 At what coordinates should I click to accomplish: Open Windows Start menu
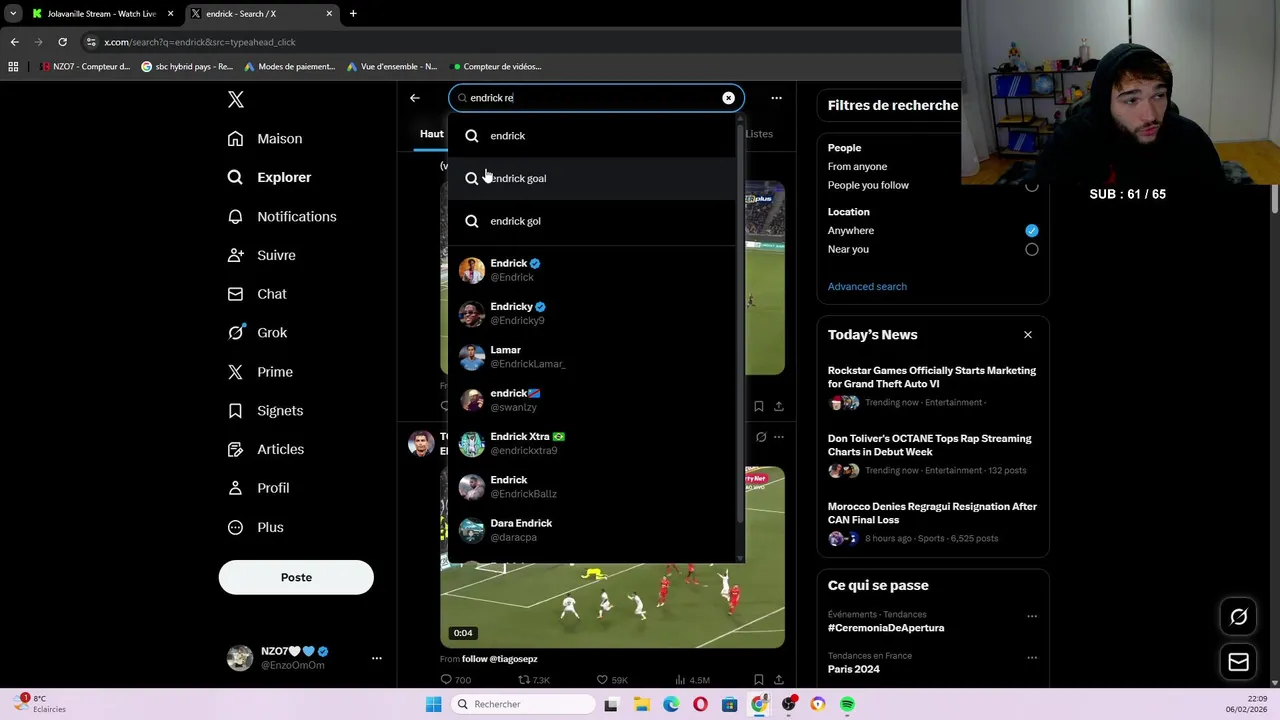pos(433,704)
